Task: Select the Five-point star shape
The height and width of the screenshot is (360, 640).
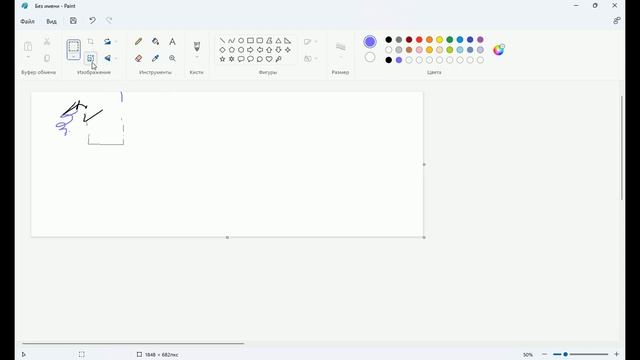Action: click(x=222, y=59)
